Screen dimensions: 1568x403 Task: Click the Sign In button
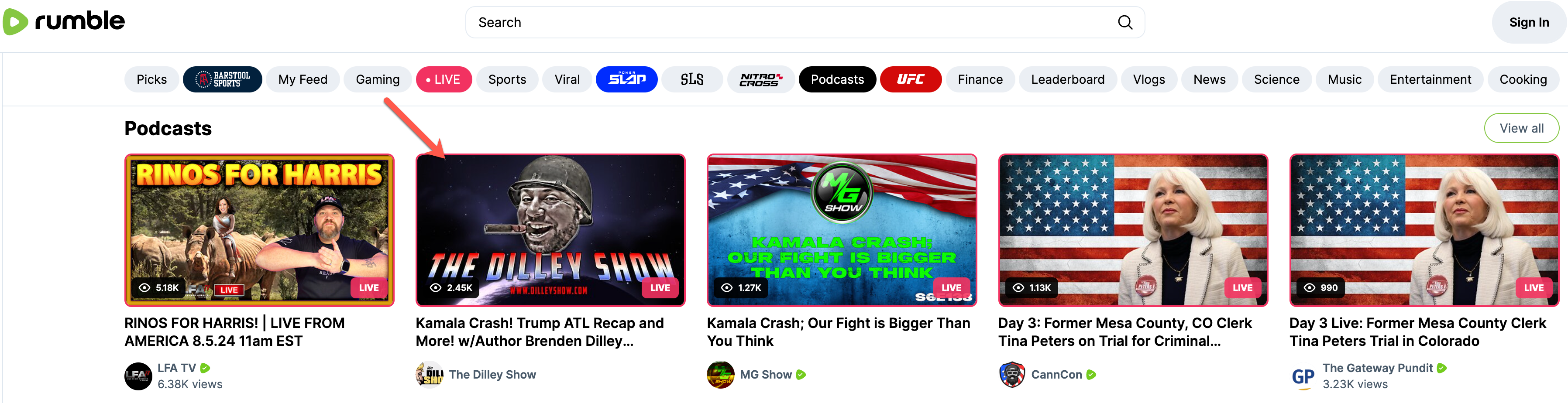point(1528,23)
